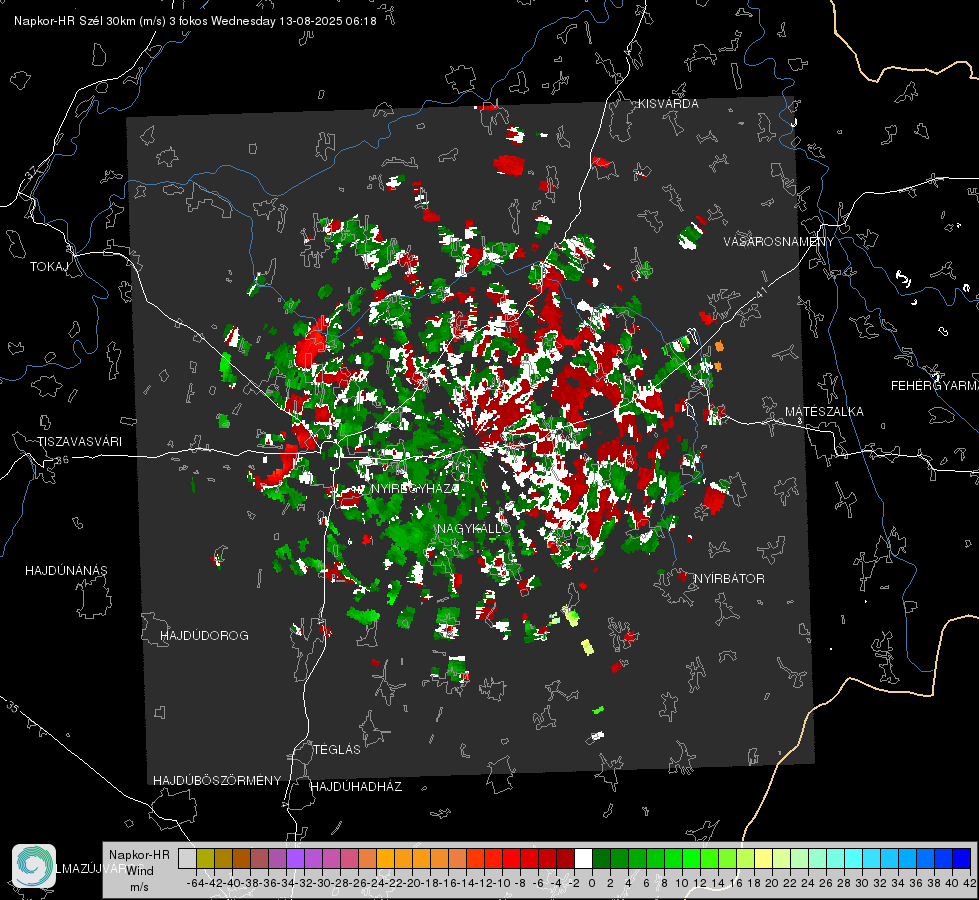Click the HAJDÚBÖSZÖRMÉNY city label
979x900 pixels.
tap(217, 781)
